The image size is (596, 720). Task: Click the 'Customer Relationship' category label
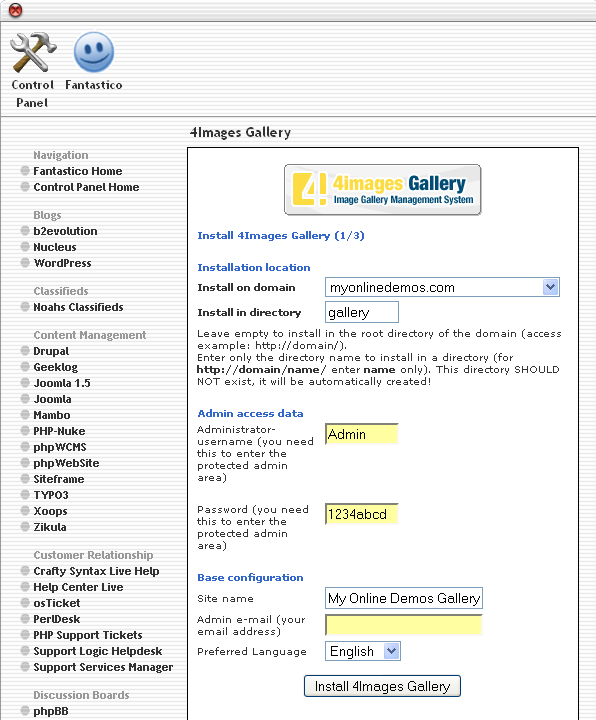(93, 555)
